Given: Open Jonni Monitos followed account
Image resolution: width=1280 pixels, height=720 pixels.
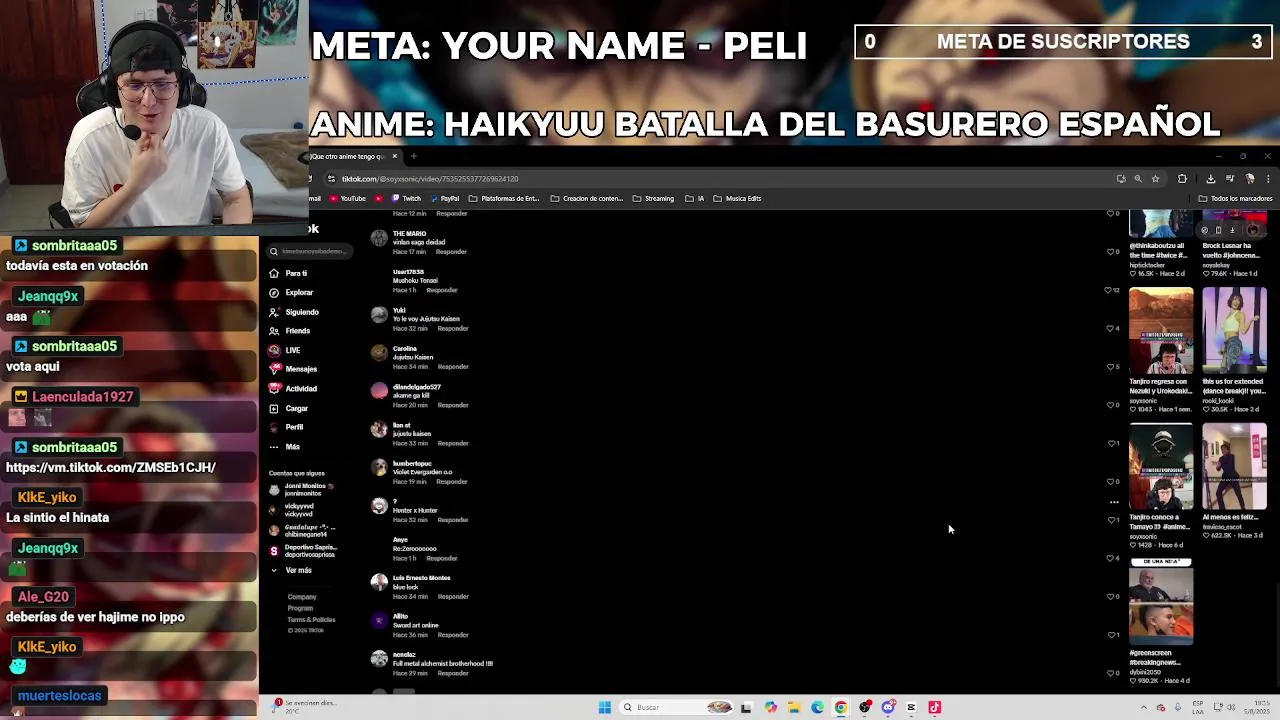Looking at the screenshot, I should point(300,490).
